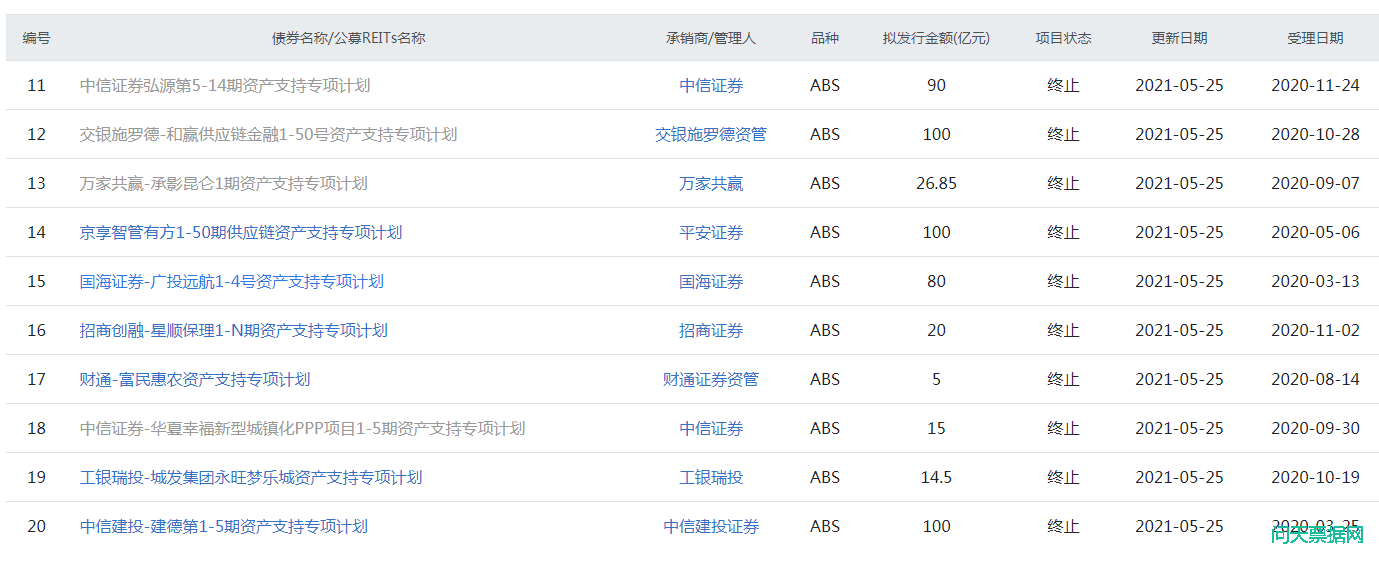Click underwriter 交银施罗德资管
The width and height of the screenshot is (1379, 561).
click(x=711, y=135)
